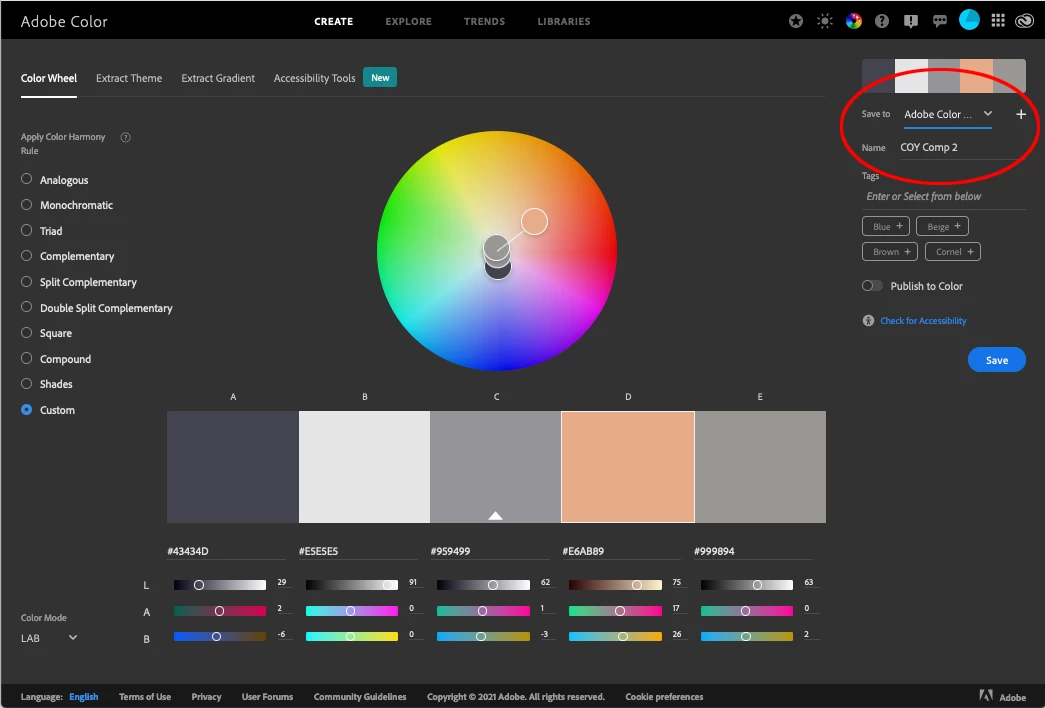Image resolution: width=1045 pixels, height=708 pixels.
Task: Select the Custom harmony rule
Action: point(48,410)
